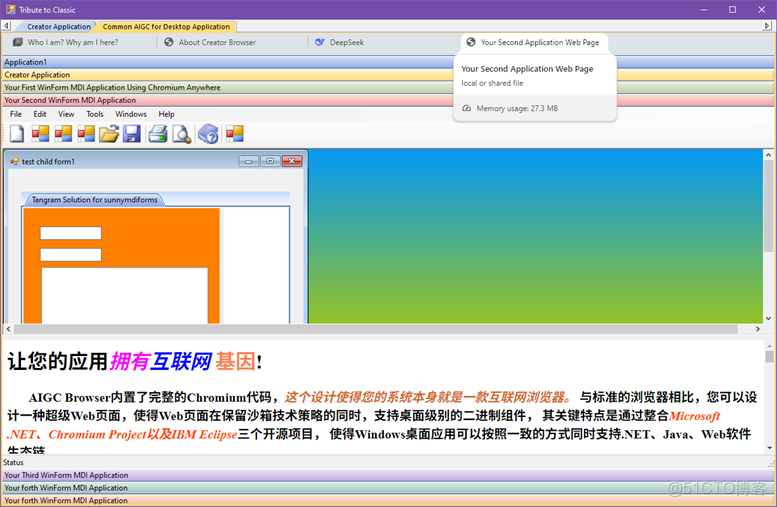Open a file with the folder icon
Image resolution: width=777 pixels, height=507 pixels.
tap(109, 134)
